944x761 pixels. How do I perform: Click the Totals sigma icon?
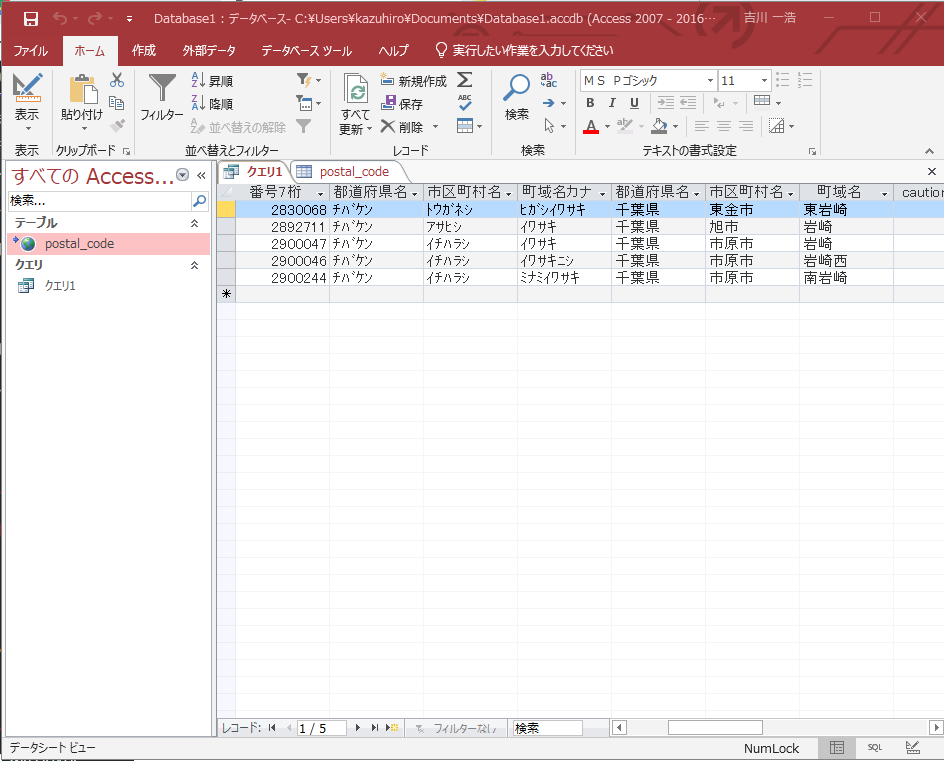tap(465, 80)
